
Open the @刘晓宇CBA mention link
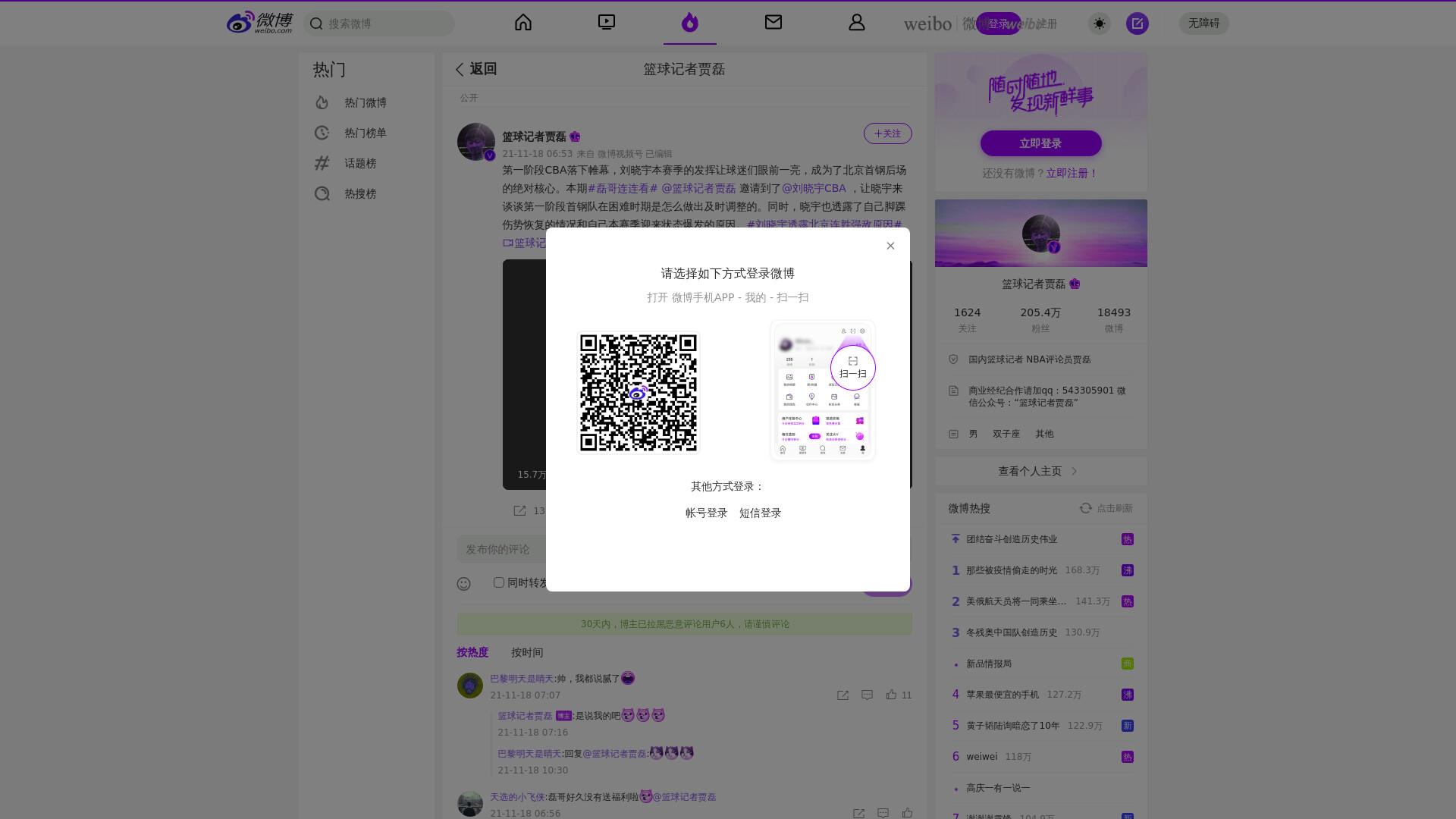[x=814, y=188]
